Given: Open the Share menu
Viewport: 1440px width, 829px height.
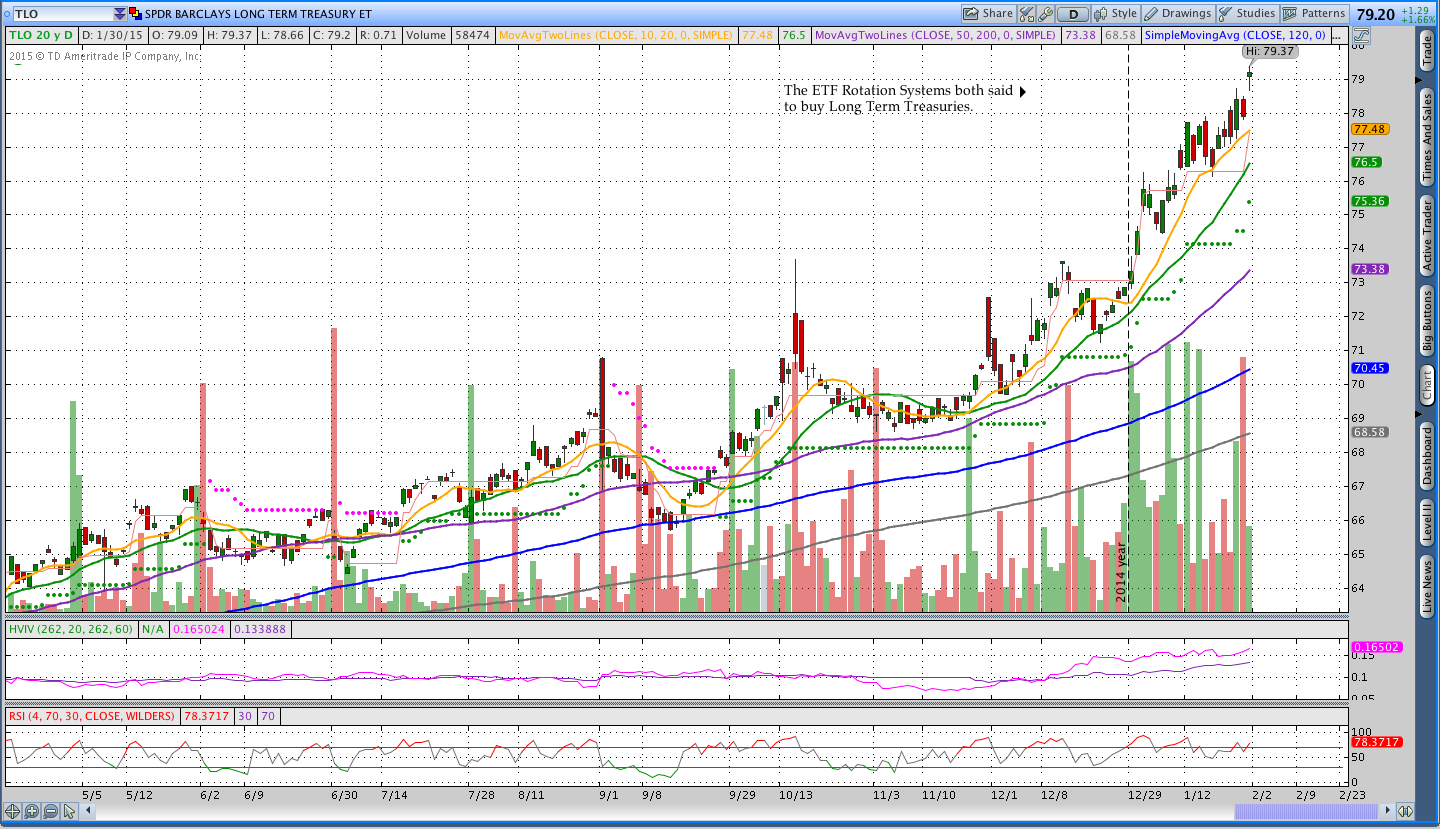Looking at the screenshot, I should click(x=988, y=14).
